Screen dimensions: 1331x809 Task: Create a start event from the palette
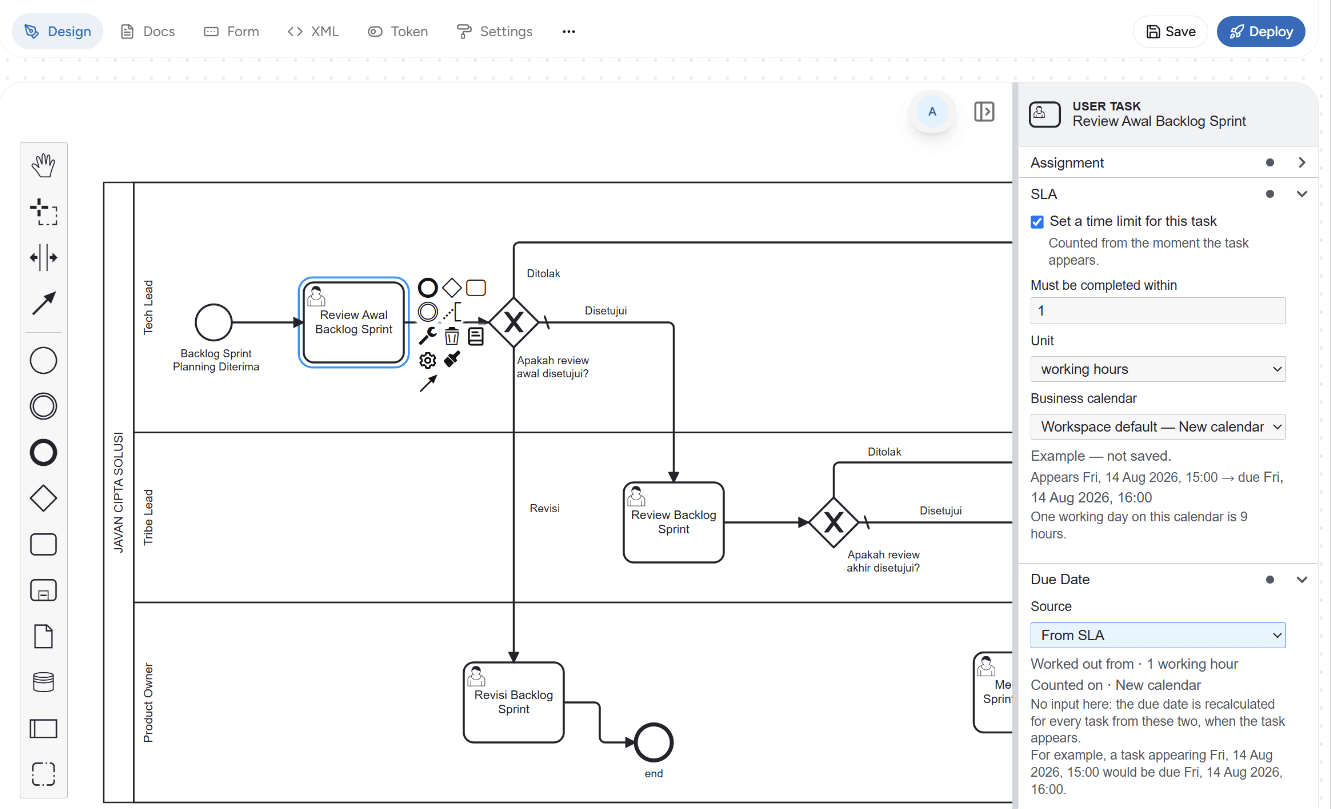43,361
